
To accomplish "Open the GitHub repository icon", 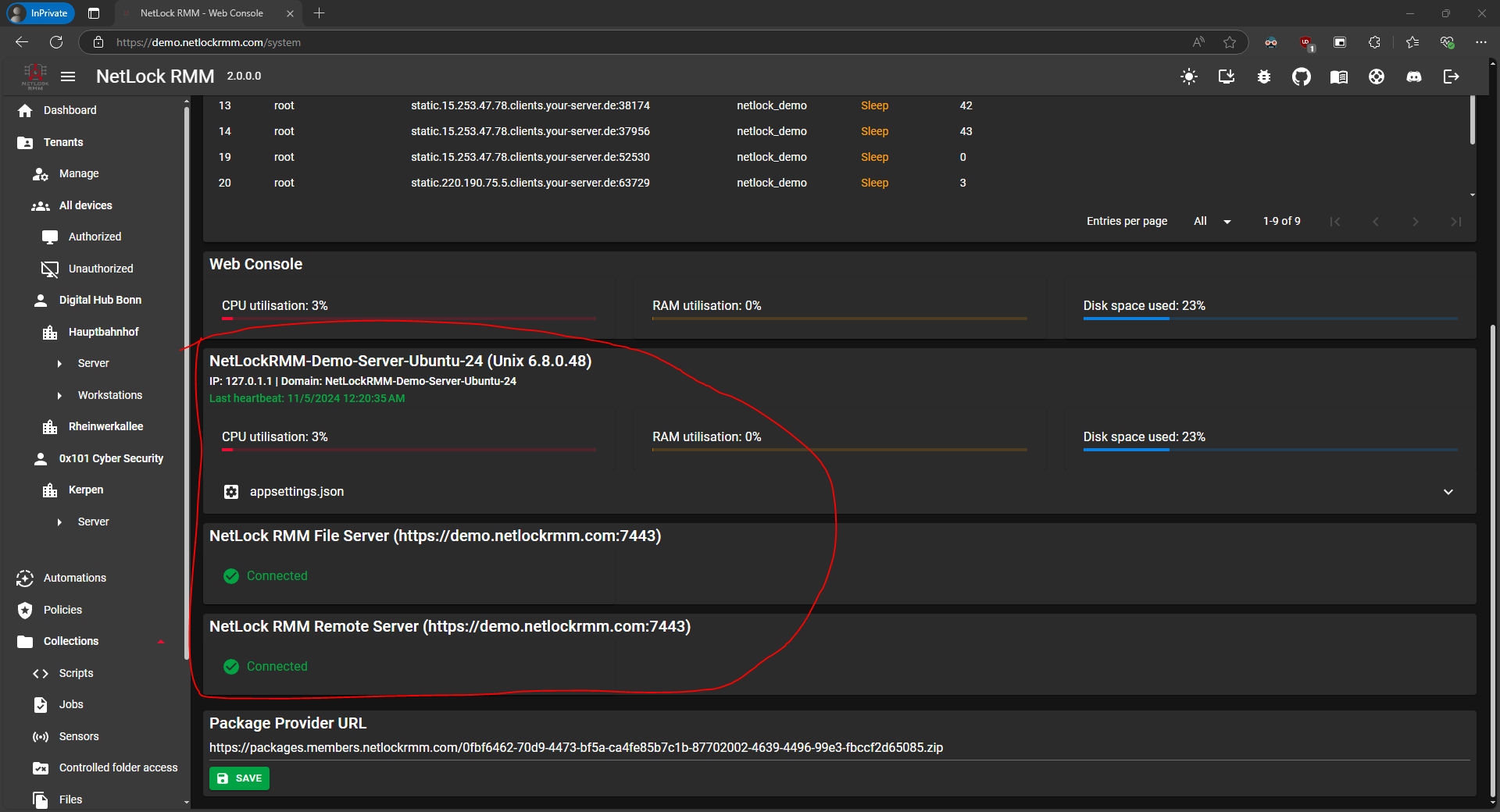I will pos(1302,77).
